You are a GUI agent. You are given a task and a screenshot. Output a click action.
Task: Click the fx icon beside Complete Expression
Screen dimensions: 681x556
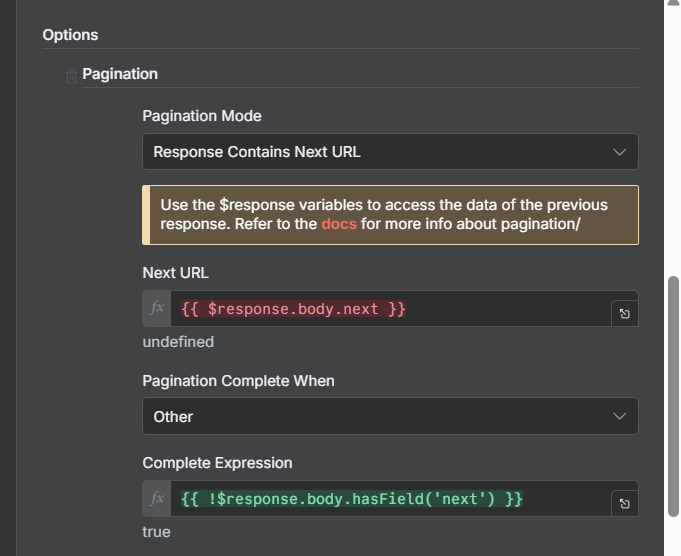click(157, 498)
